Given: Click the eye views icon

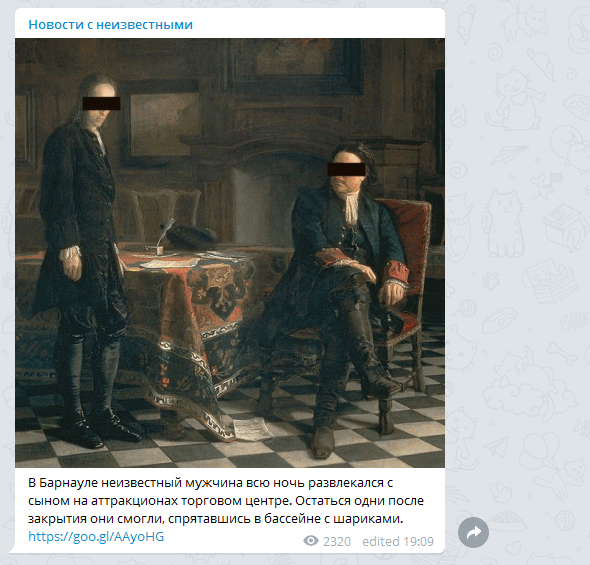Looking at the screenshot, I should coord(311,541).
